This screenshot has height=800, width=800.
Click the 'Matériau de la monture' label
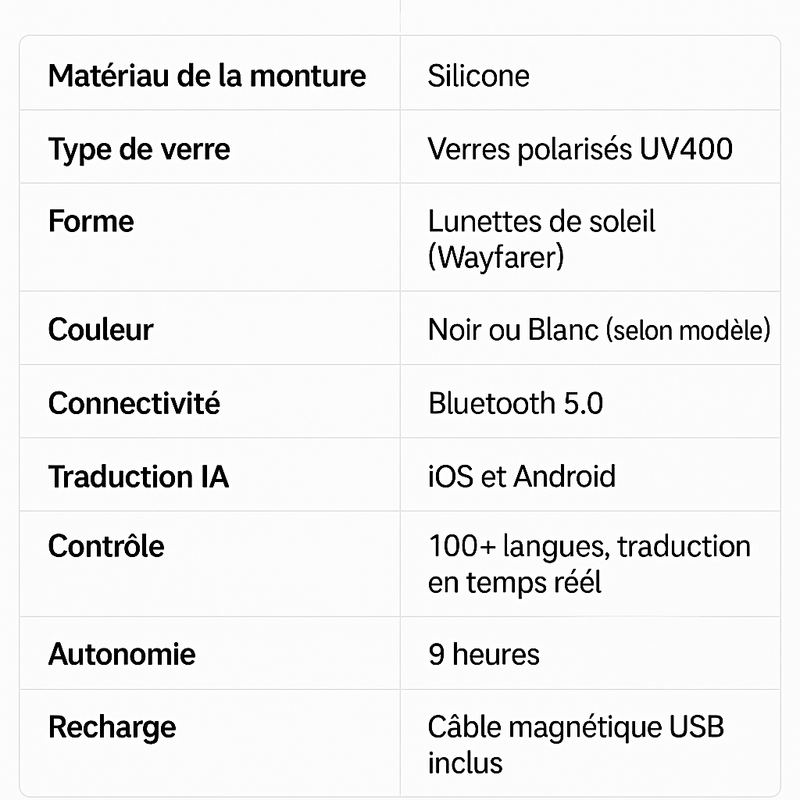(207, 76)
